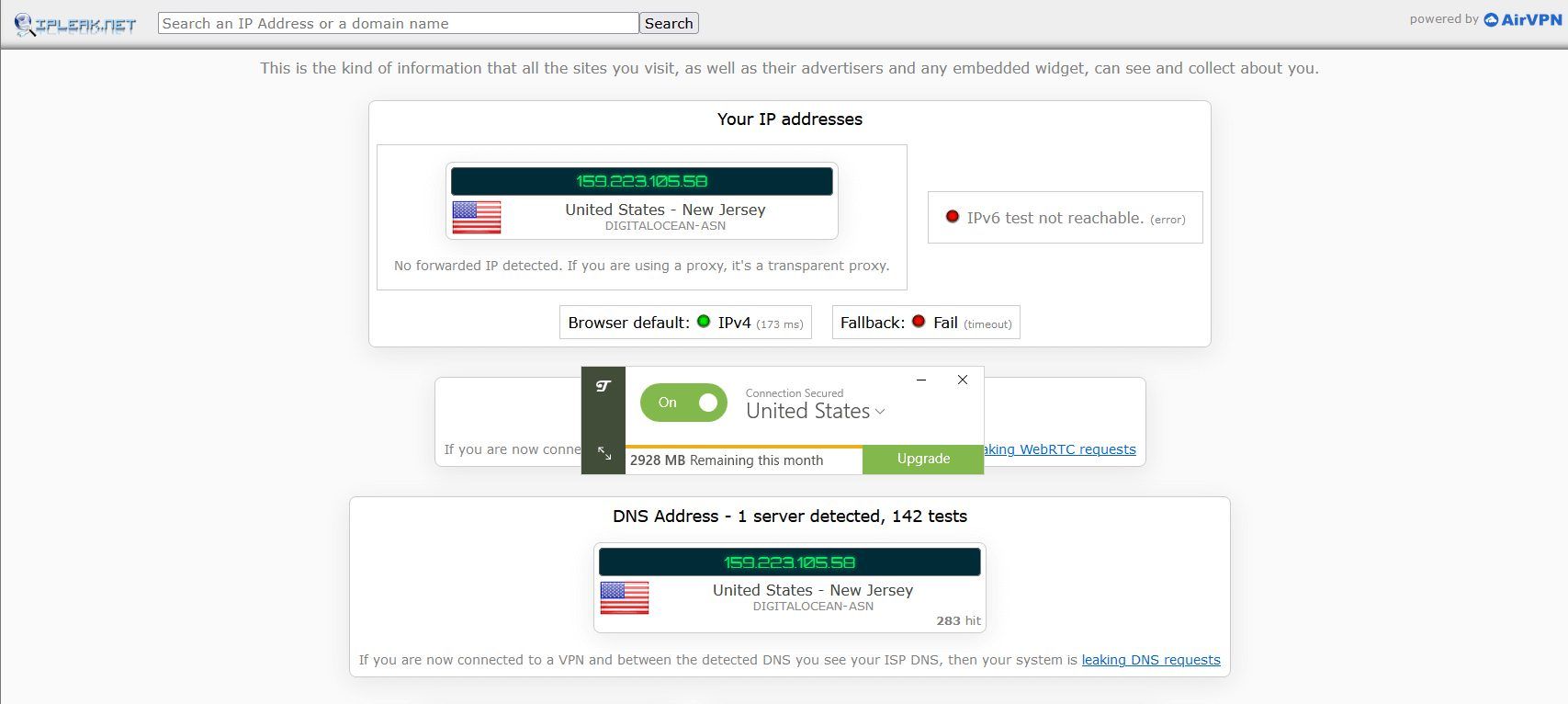Click the red Fallback Fail indicator

[918, 322]
